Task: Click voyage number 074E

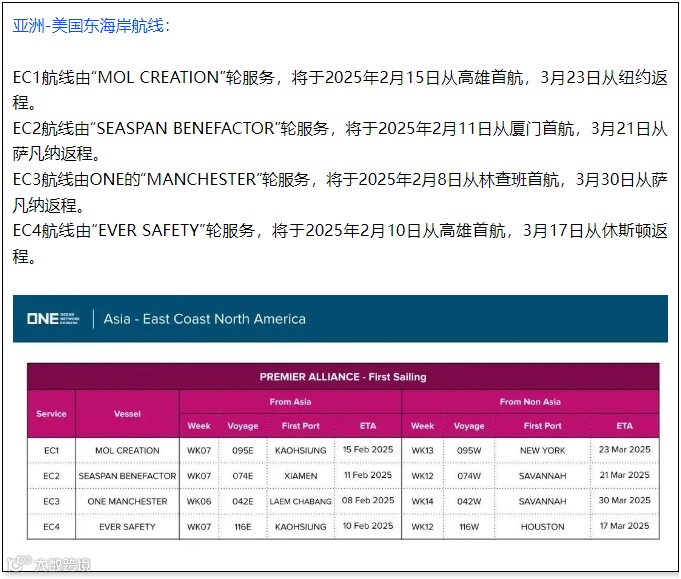Action: (242, 476)
